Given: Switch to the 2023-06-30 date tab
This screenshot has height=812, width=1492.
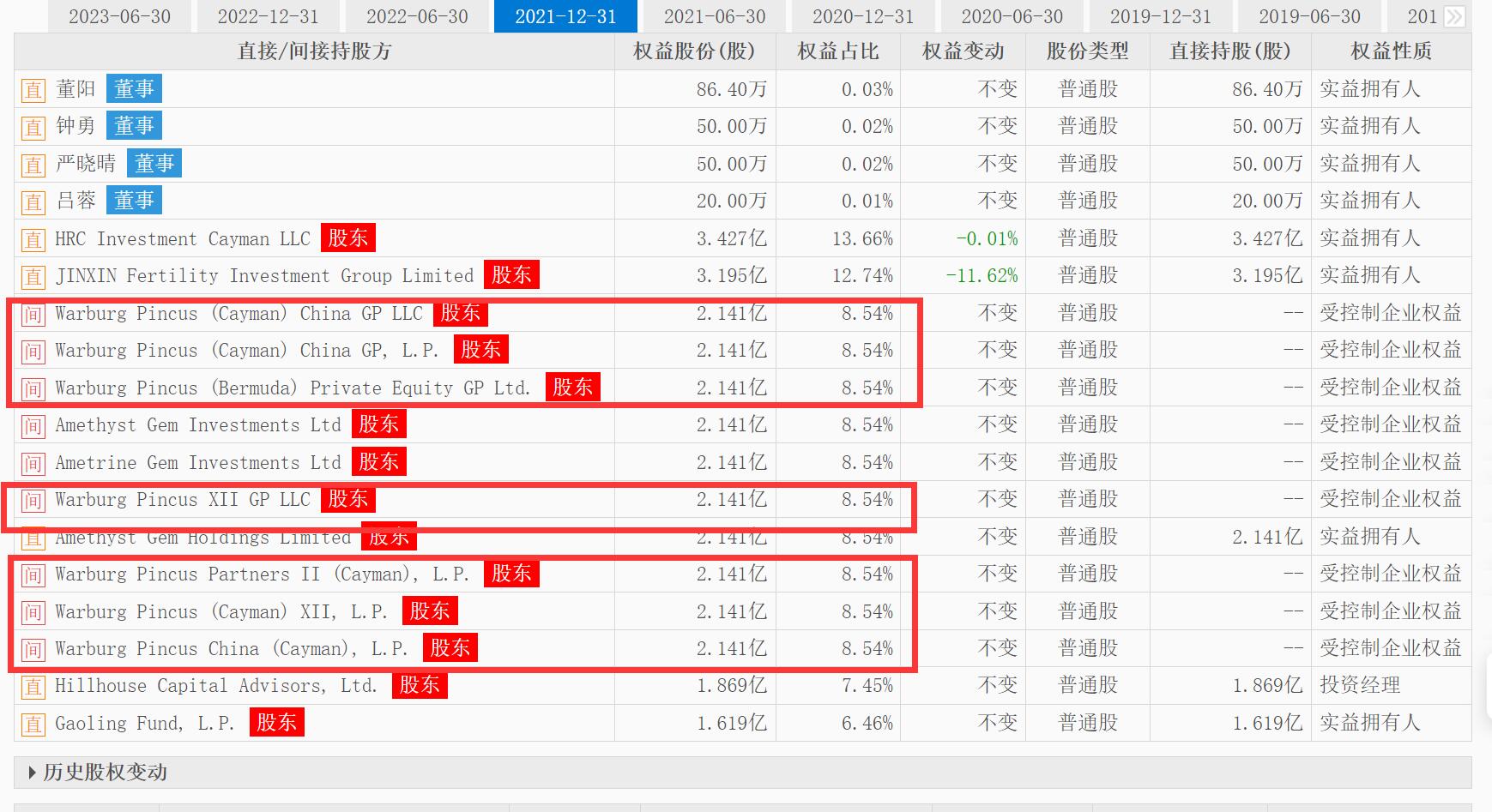Looking at the screenshot, I should tap(119, 16).
